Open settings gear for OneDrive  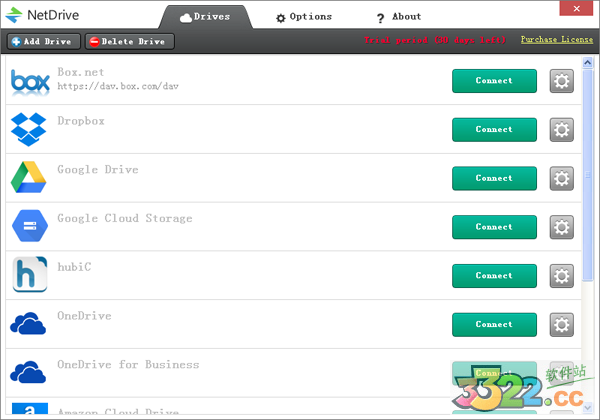pos(561,325)
